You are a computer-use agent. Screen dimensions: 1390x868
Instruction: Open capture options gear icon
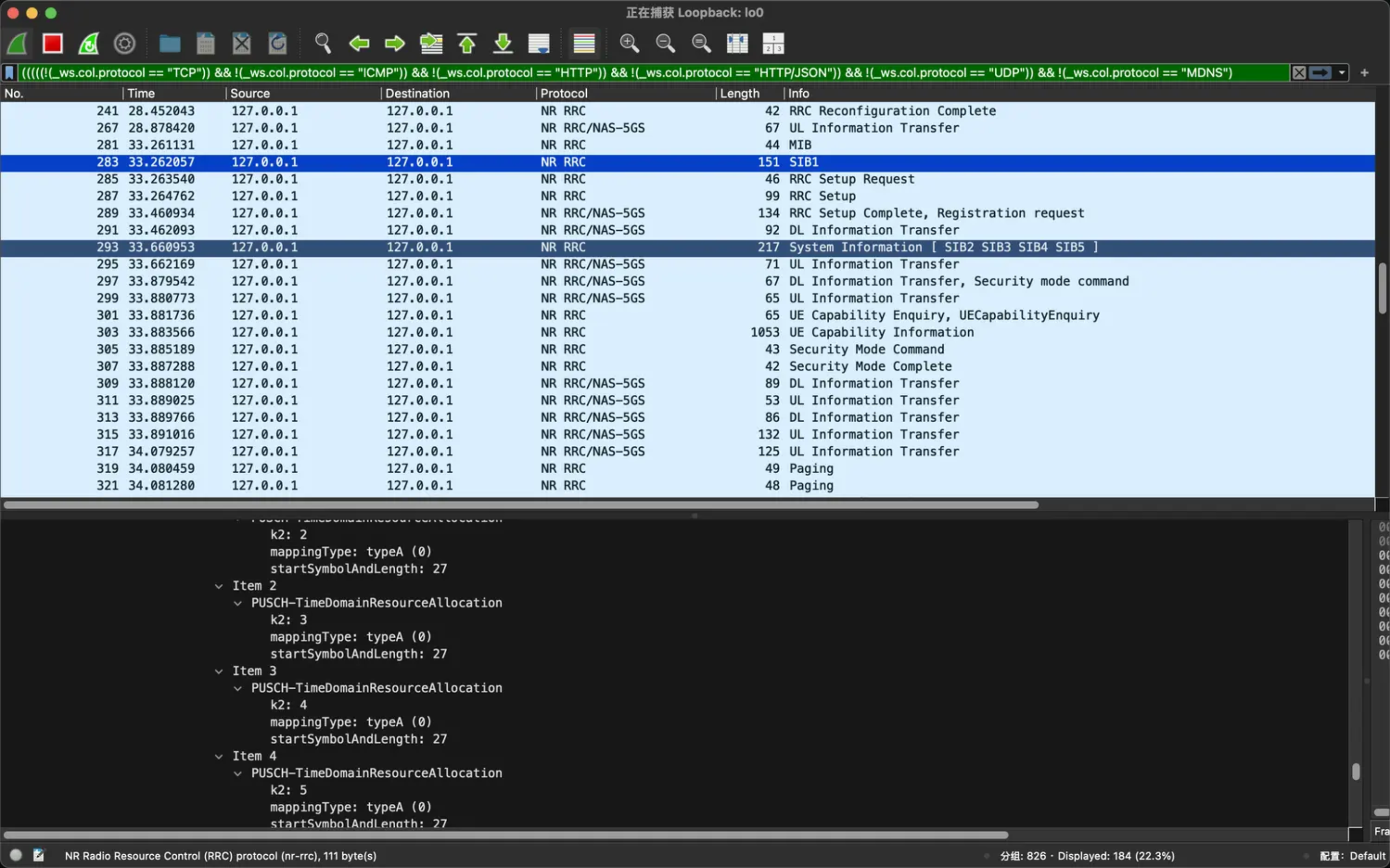125,43
